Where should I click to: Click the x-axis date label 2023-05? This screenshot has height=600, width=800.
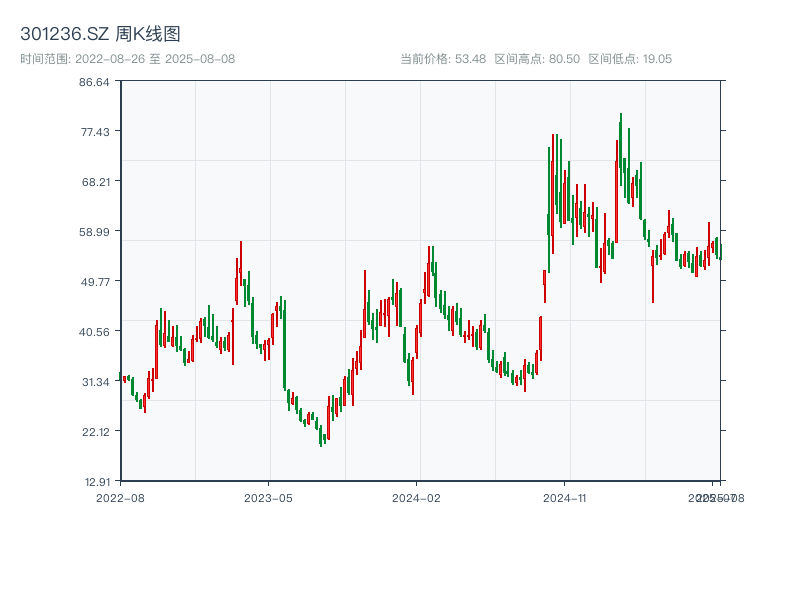268,498
